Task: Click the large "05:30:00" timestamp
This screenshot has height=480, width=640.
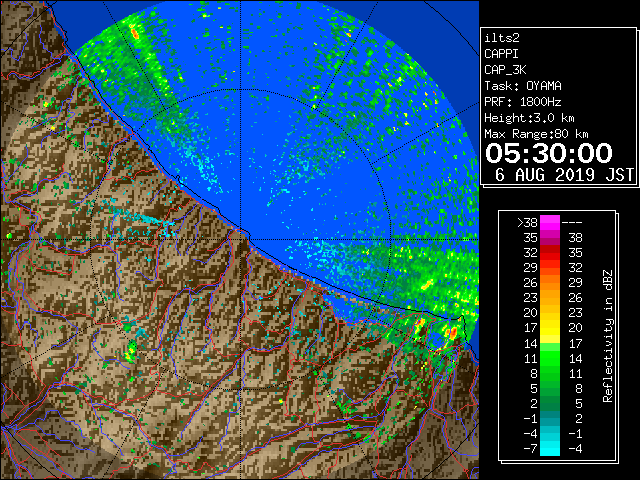Action: pyautogui.click(x=549, y=153)
